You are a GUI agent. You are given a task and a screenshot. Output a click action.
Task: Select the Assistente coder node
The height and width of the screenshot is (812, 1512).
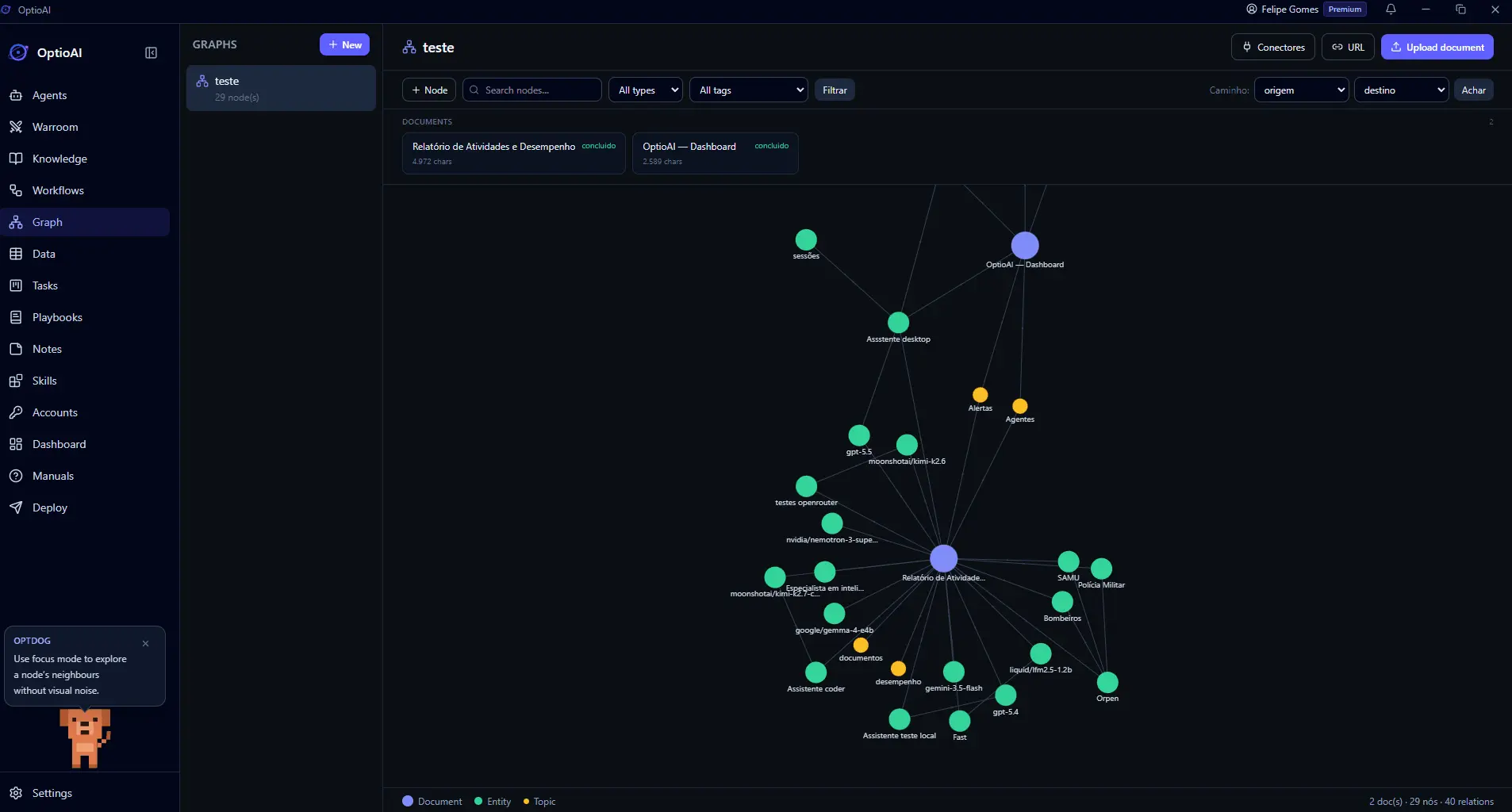pos(815,672)
